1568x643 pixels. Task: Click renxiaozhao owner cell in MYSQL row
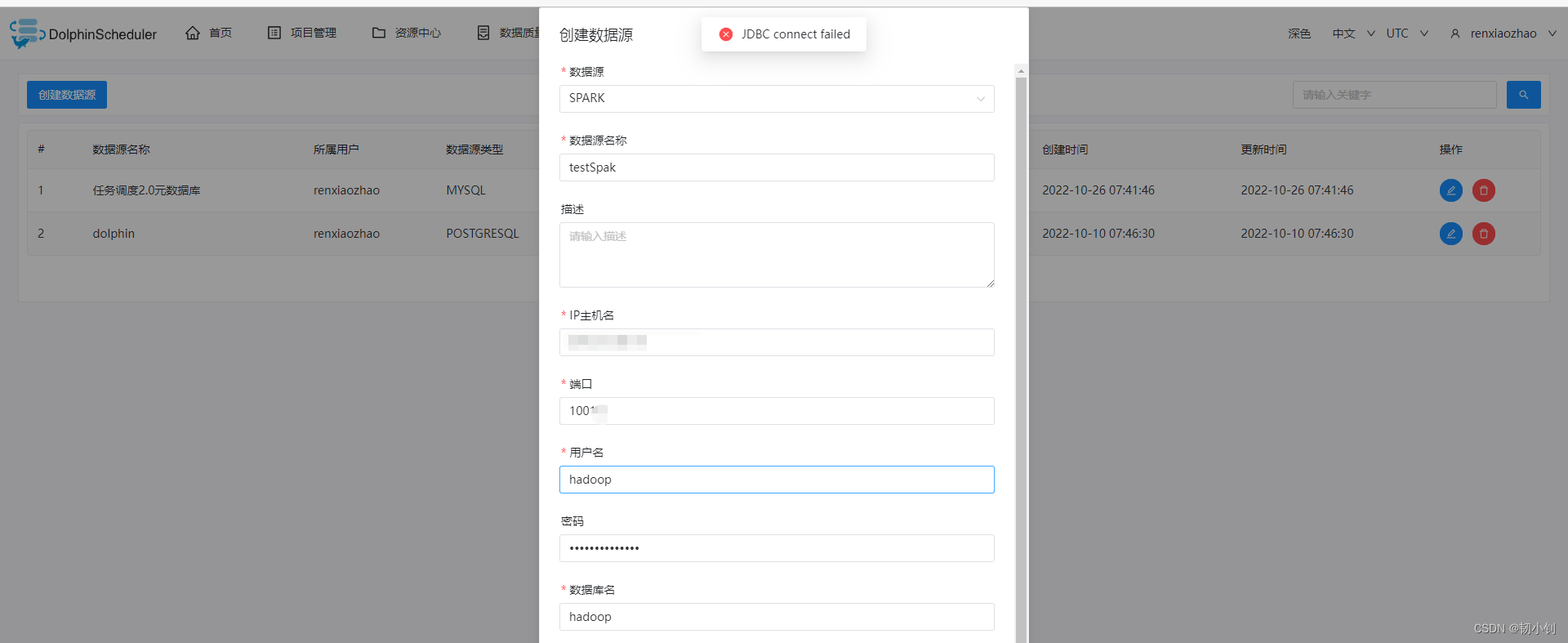point(346,190)
